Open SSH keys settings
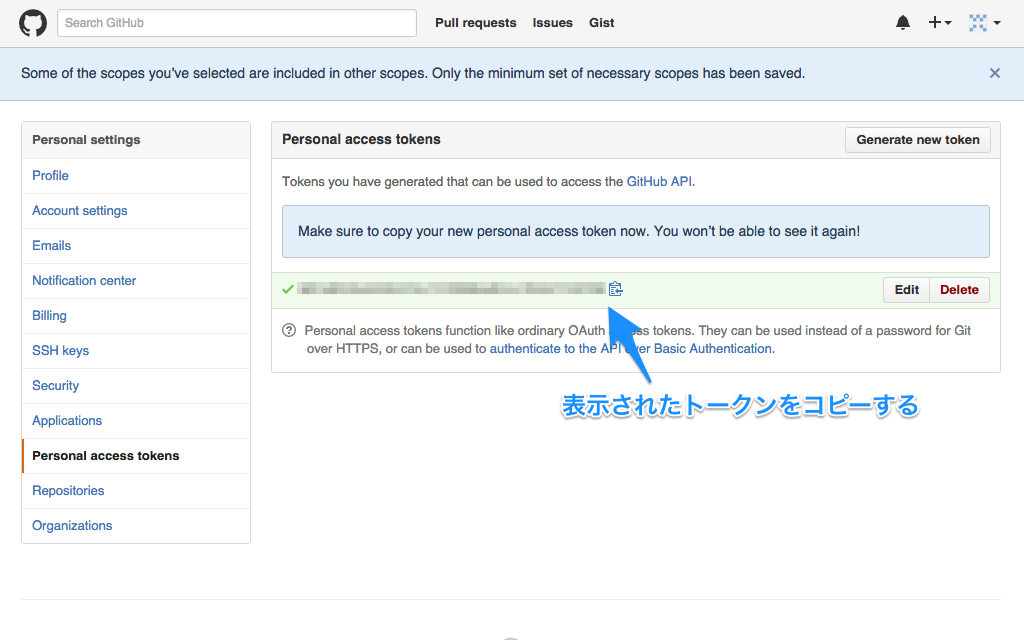 point(61,351)
